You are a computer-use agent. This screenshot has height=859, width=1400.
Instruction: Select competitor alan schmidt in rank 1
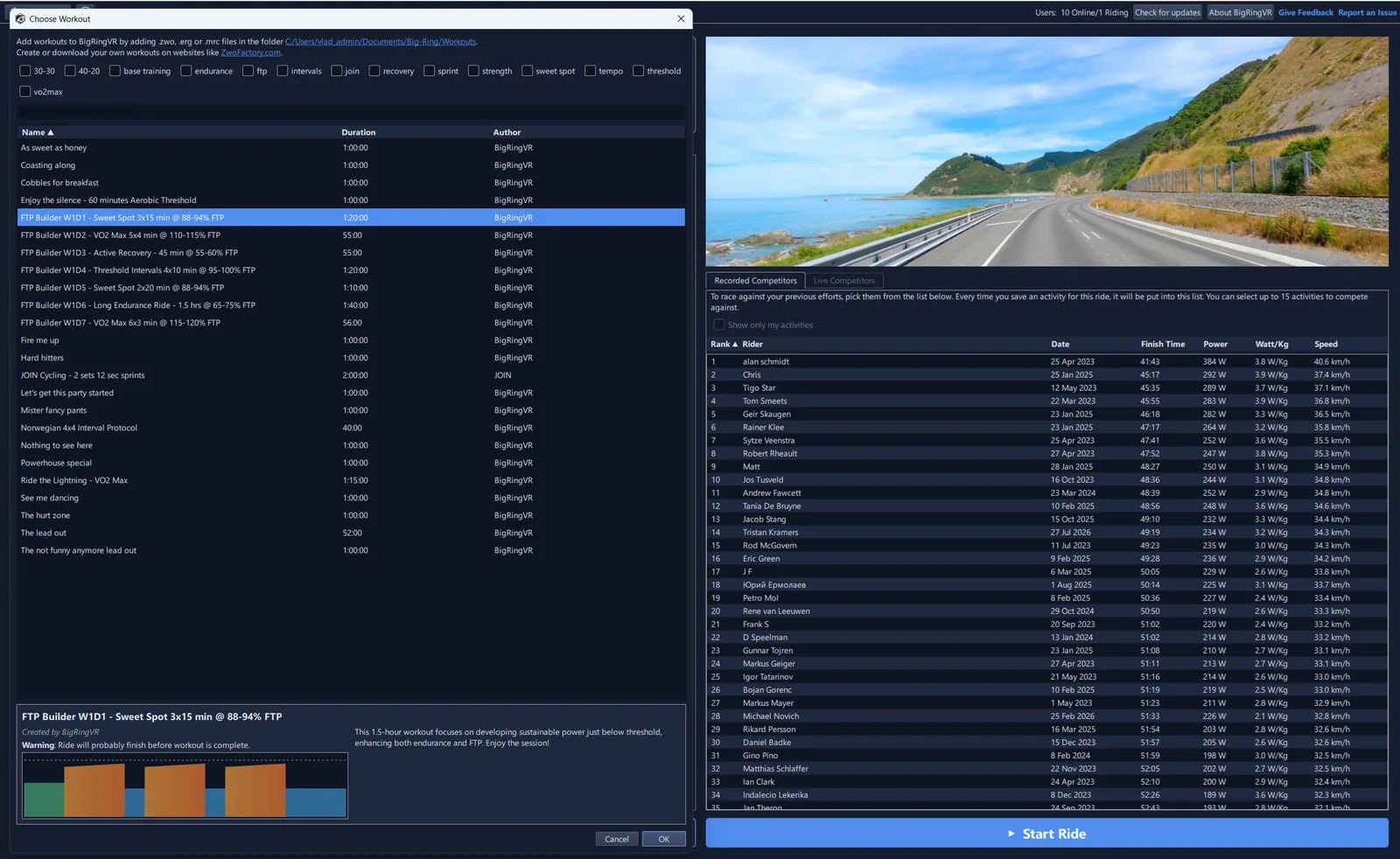click(x=1046, y=361)
